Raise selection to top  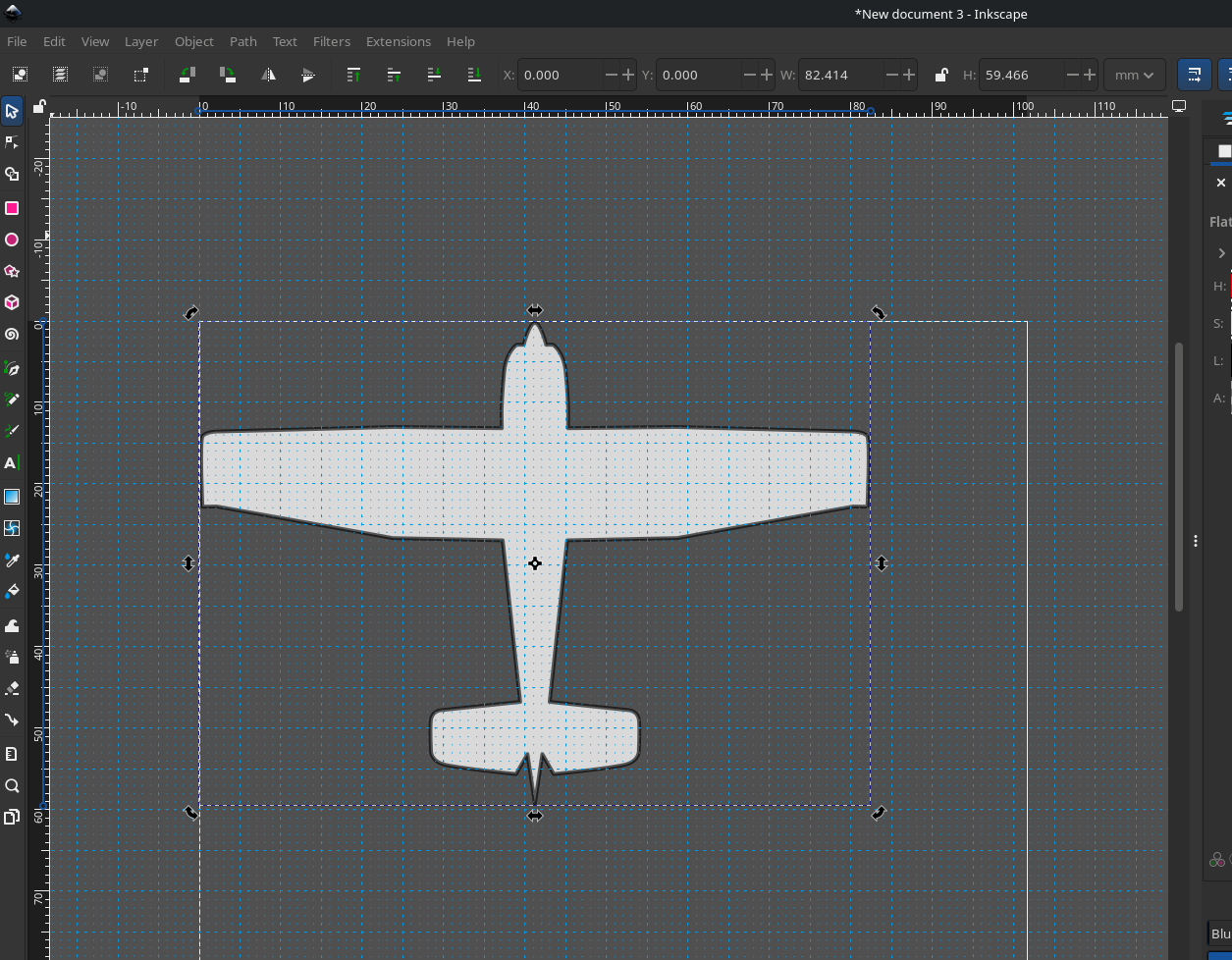pyautogui.click(x=353, y=75)
